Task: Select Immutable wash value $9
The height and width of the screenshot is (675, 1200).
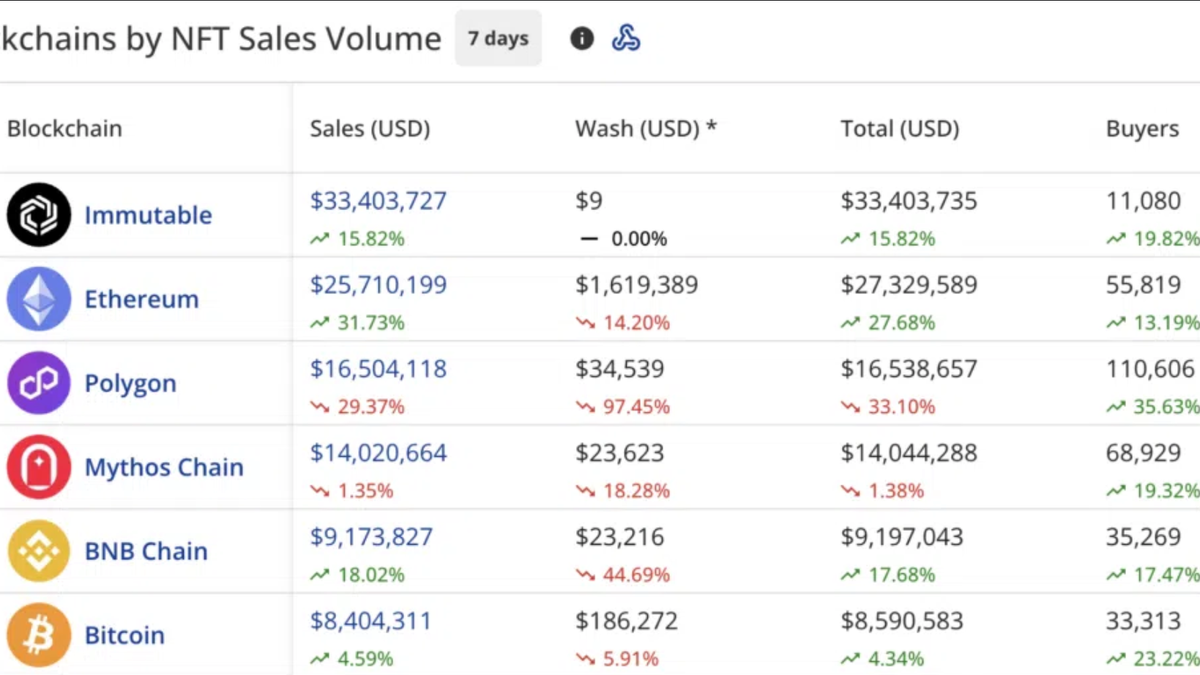Action: pyautogui.click(x=589, y=201)
